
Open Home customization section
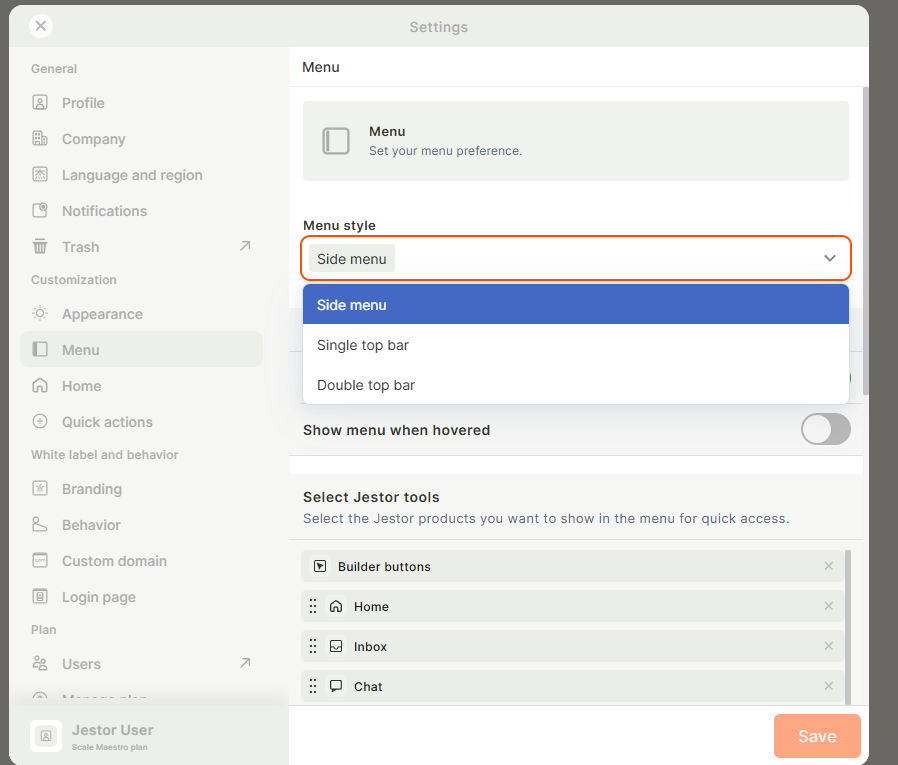click(x=141, y=385)
